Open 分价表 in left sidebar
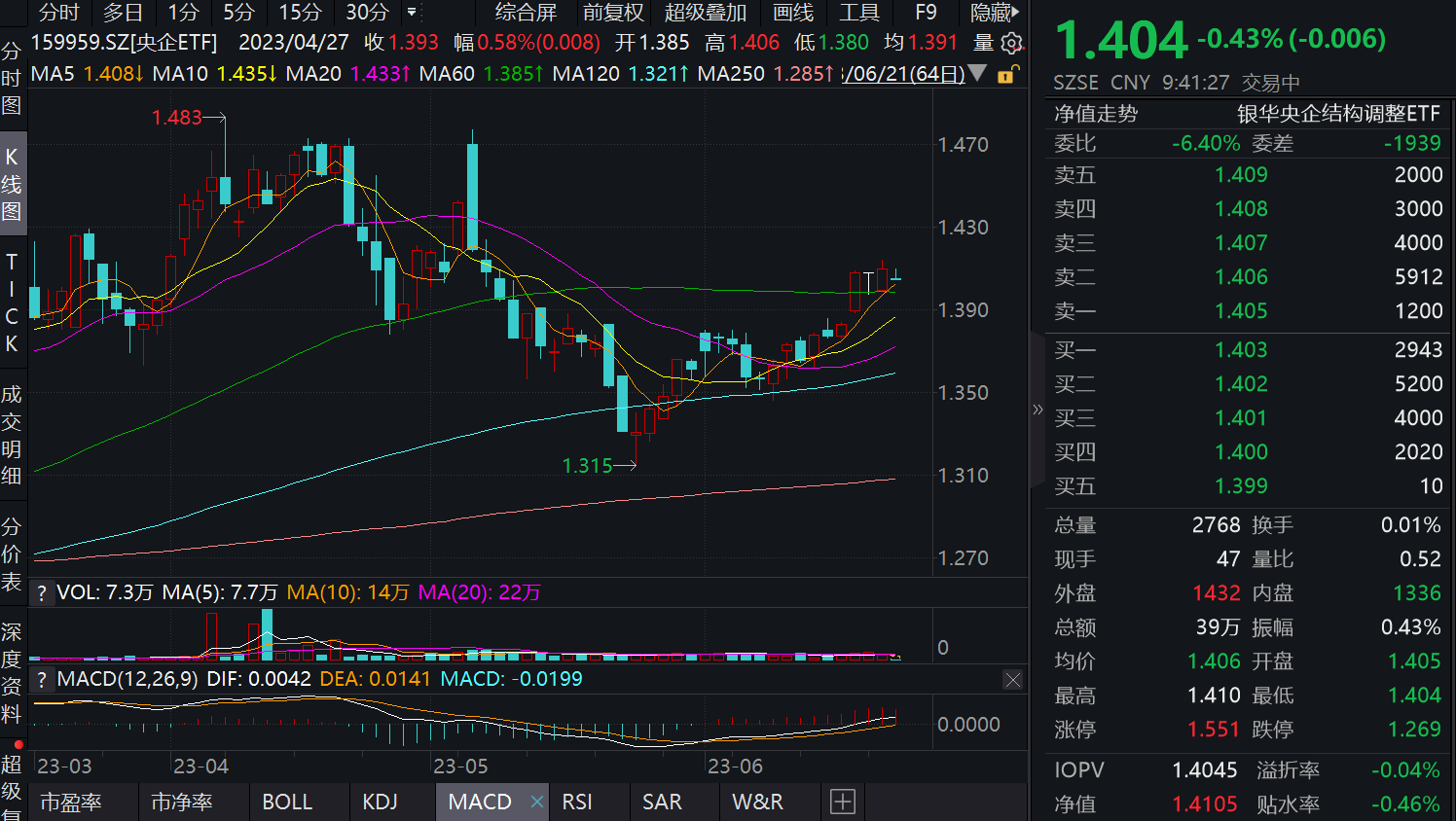The width and height of the screenshot is (1456, 821). pos(12,553)
